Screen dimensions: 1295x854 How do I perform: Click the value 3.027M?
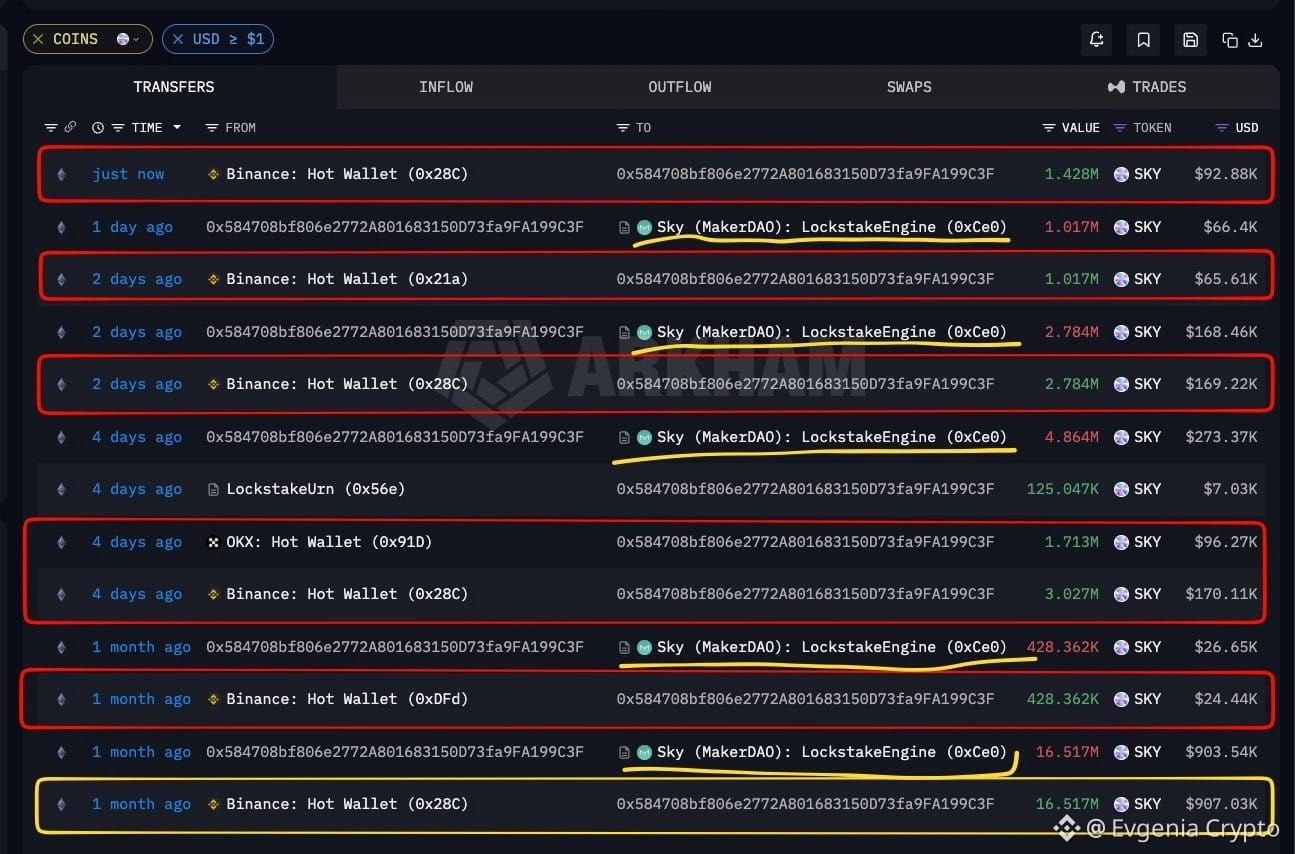pyautogui.click(x=1072, y=594)
